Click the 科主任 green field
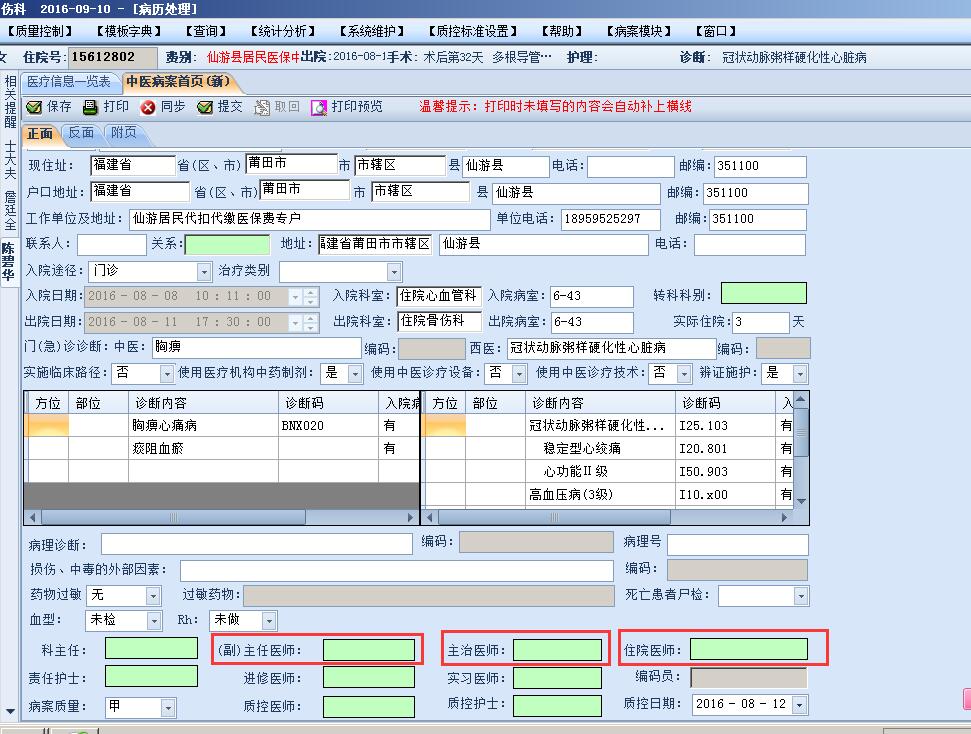 pos(151,649)
